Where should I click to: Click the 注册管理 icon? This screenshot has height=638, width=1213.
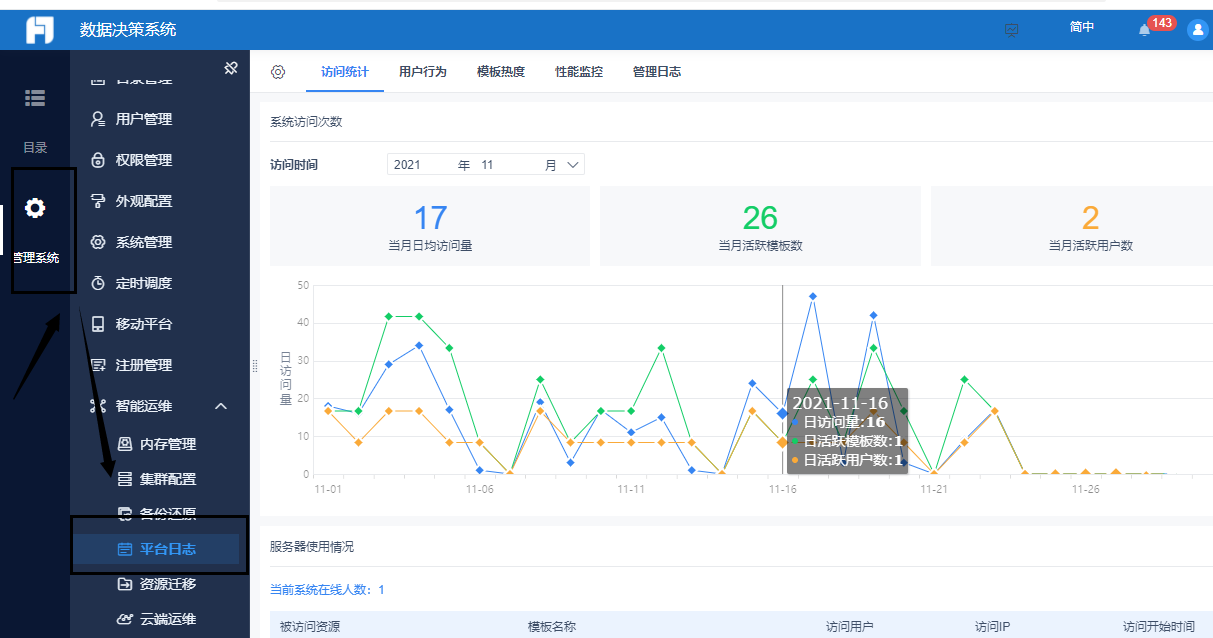click(98, 365)
